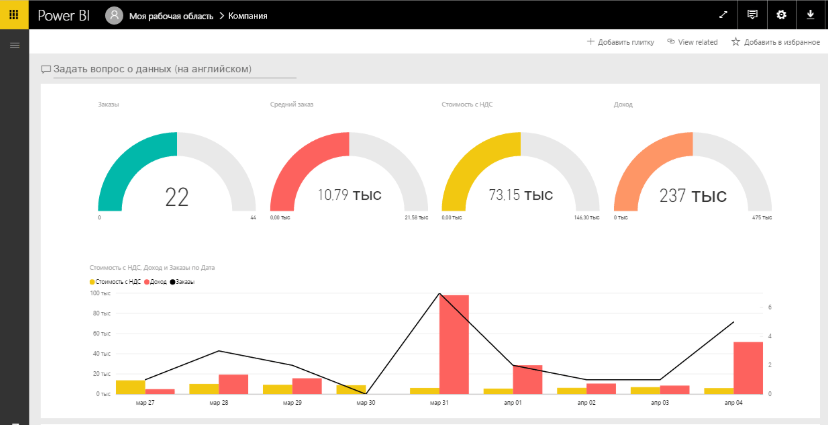Click the View related link icon
This screenshot has width=828, height=425.
[671, 42]
